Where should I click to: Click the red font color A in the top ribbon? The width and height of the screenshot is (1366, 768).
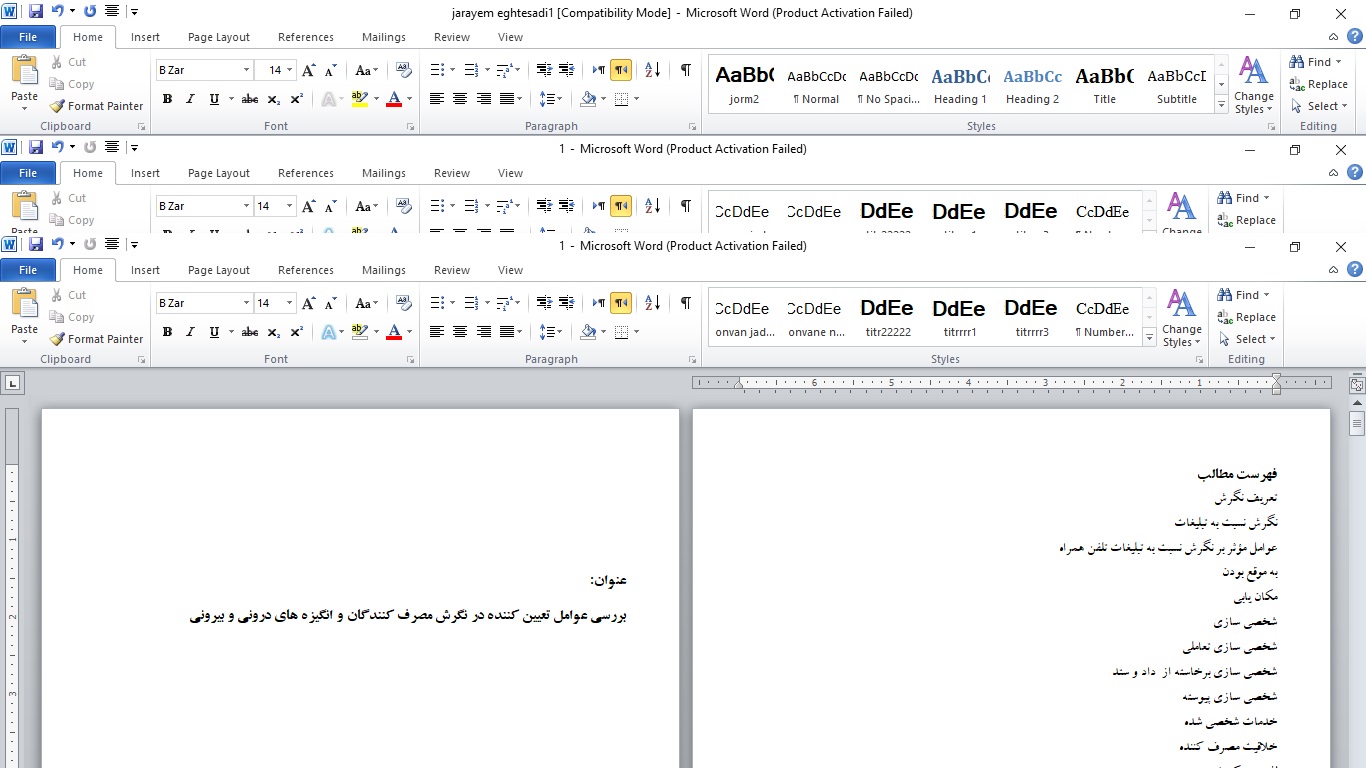[x=393, y=99]
